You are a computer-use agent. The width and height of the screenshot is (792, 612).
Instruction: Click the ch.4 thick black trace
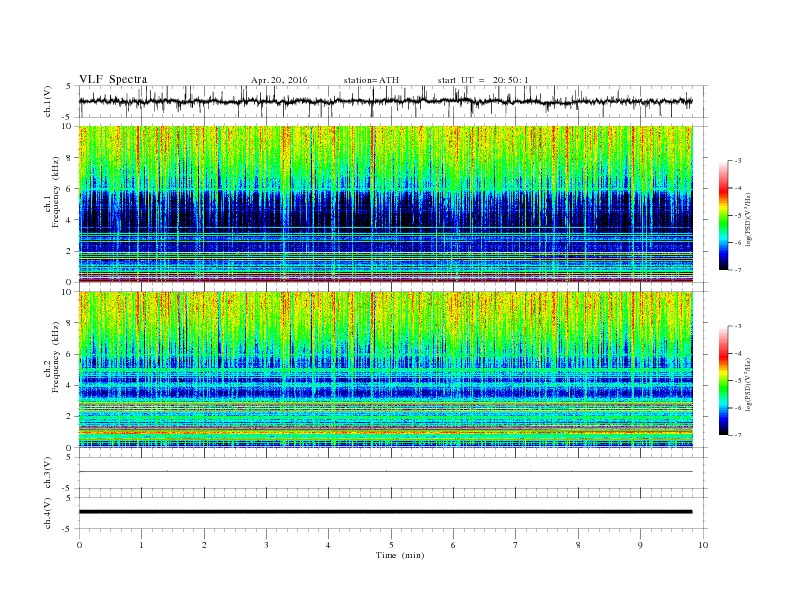[386, 512]
